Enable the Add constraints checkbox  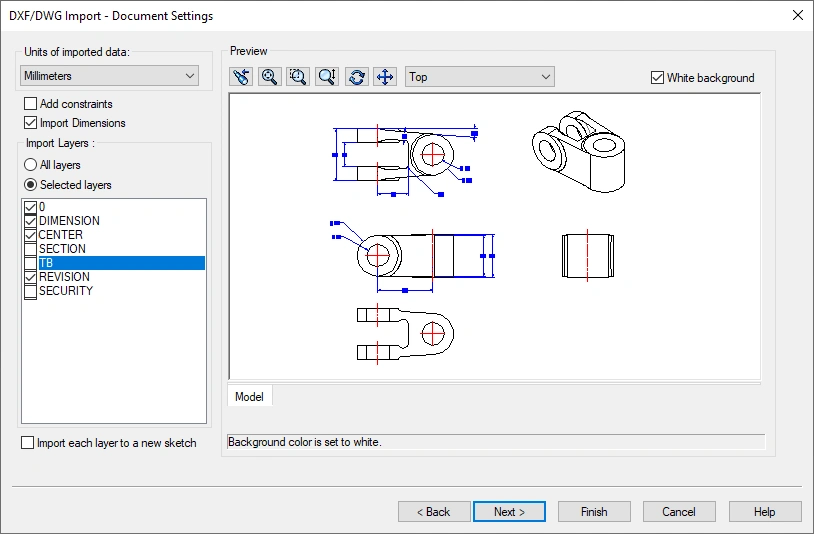tap(31, 104)
